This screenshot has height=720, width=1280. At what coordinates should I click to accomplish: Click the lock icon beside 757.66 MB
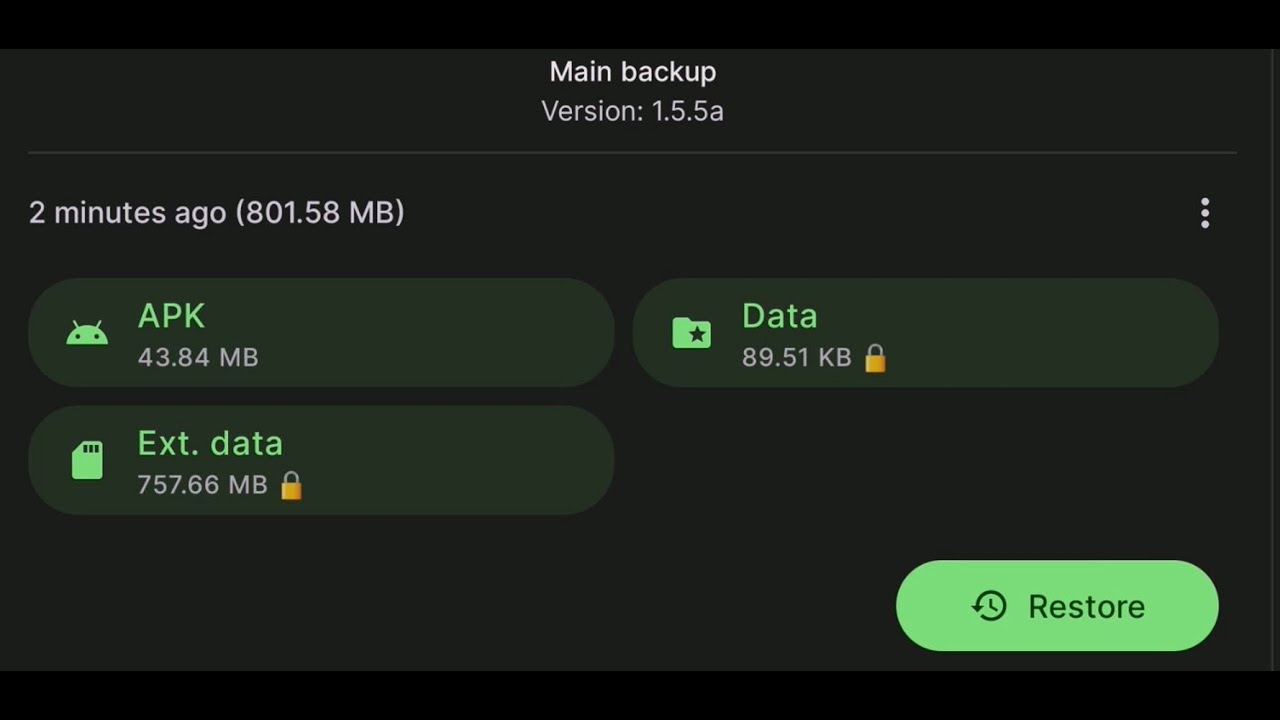pos(291,486)
